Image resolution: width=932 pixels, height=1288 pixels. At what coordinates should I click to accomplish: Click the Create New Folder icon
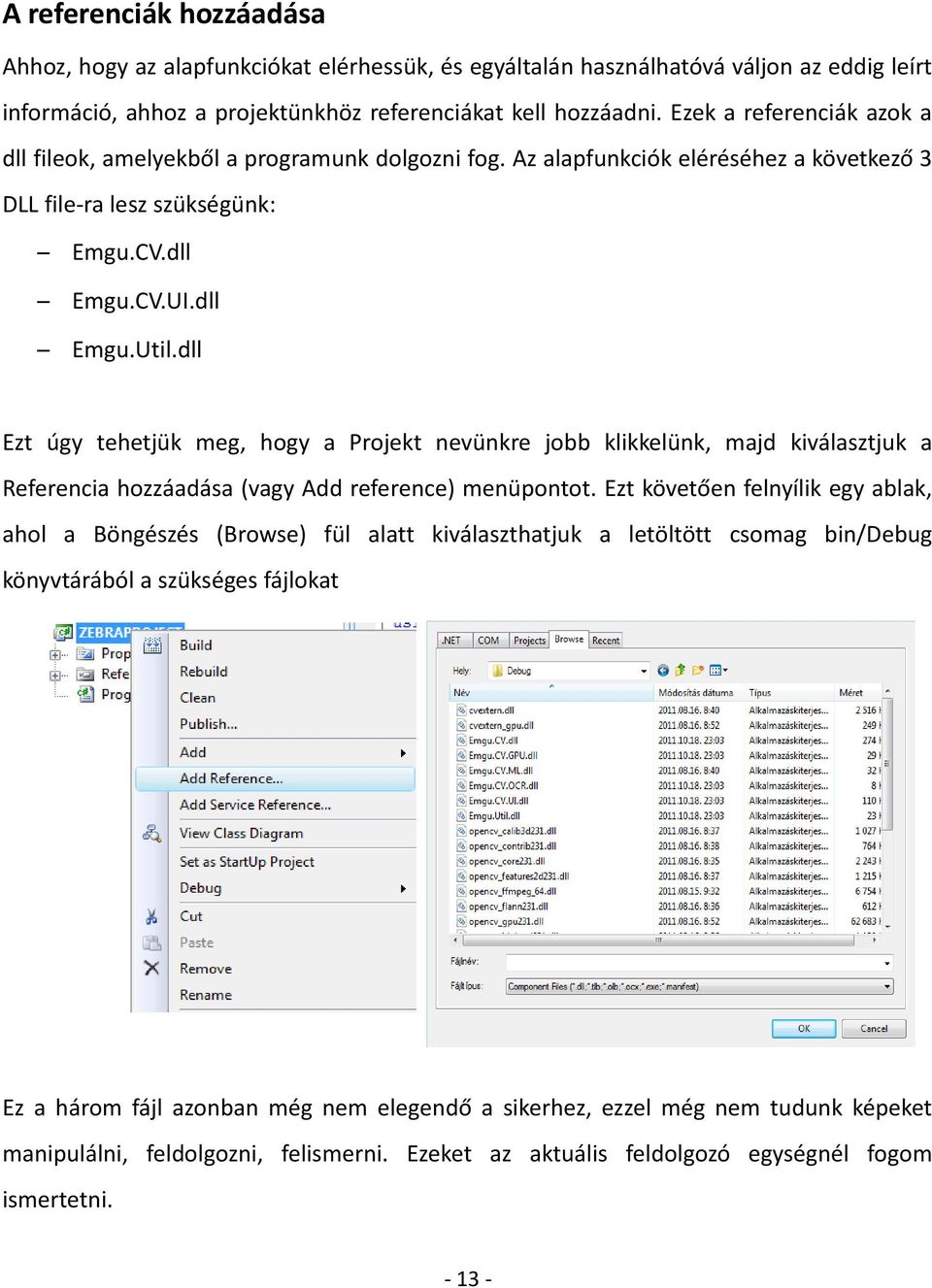697,671
